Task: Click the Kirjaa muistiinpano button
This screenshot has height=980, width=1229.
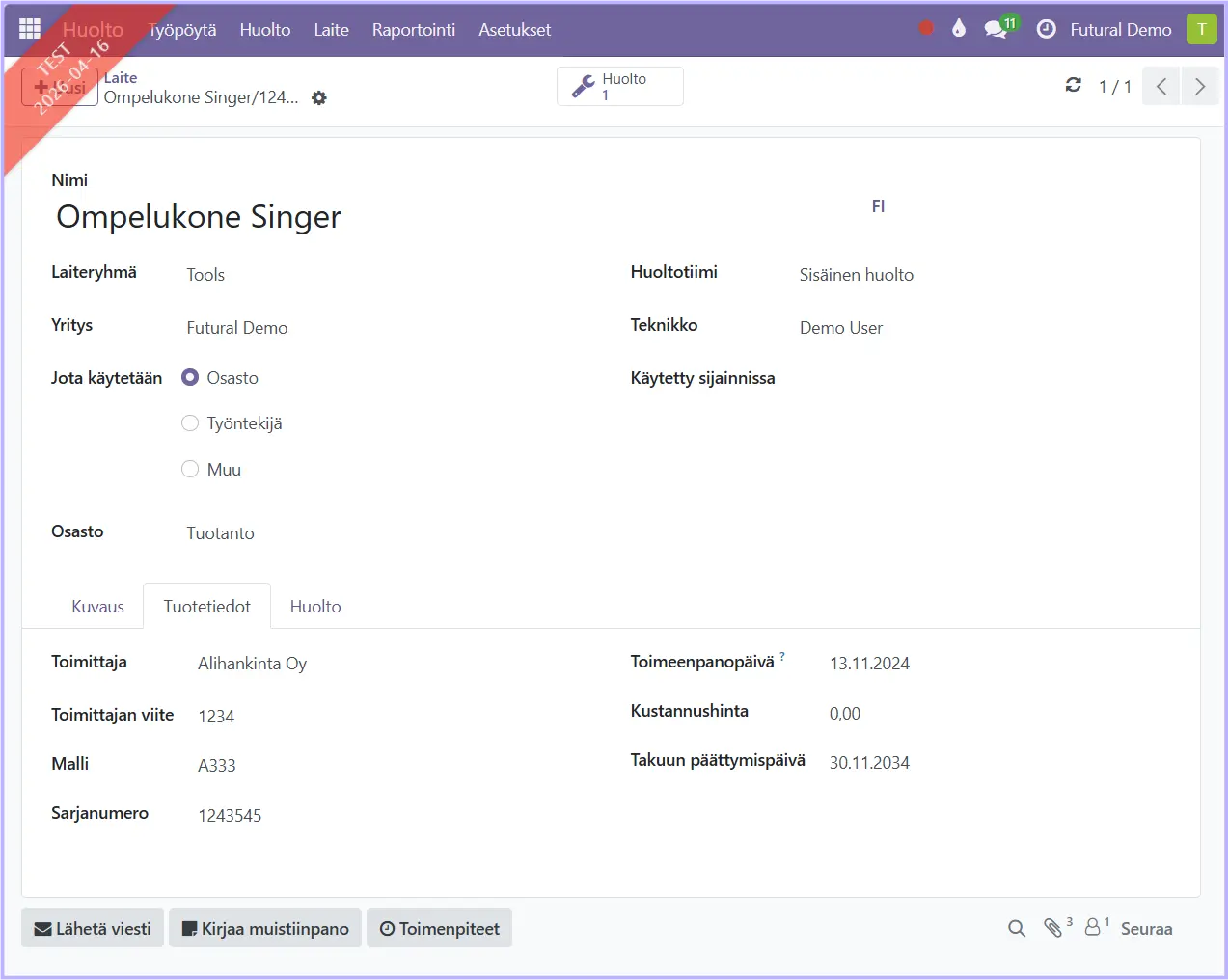Action: click(265, 928)
